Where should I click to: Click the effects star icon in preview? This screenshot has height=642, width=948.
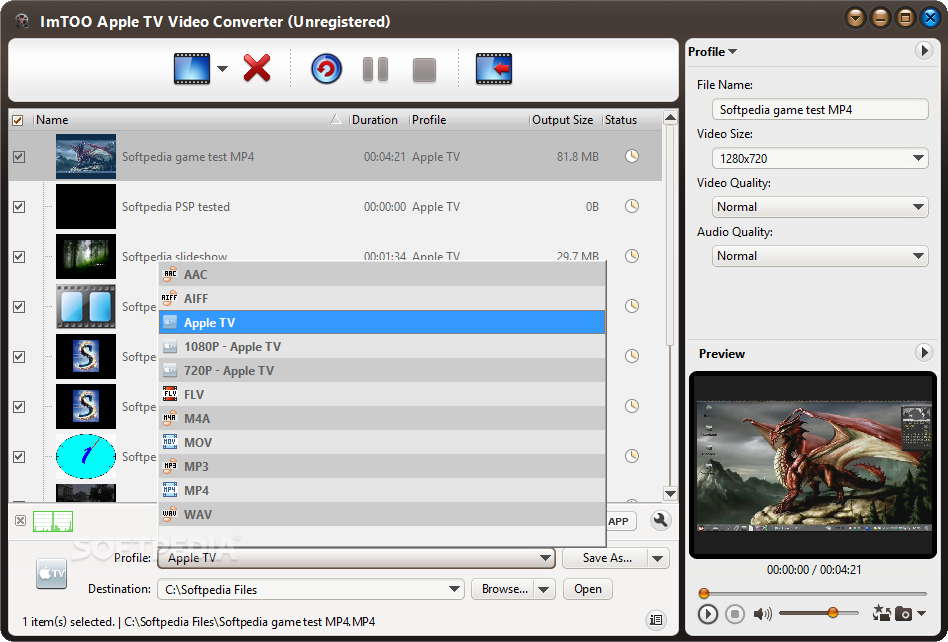coord(881,613)
